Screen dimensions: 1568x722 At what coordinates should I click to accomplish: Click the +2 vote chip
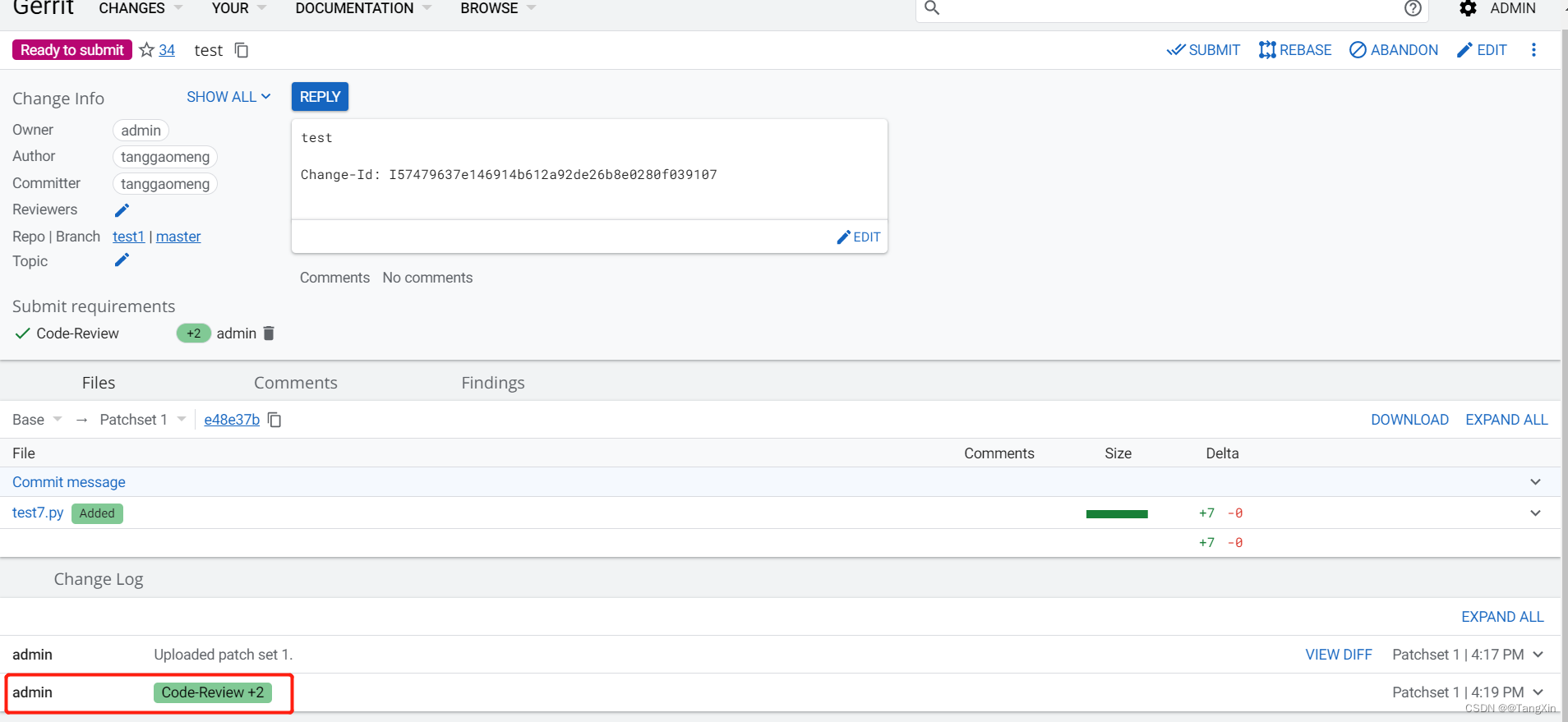[194, 333]
